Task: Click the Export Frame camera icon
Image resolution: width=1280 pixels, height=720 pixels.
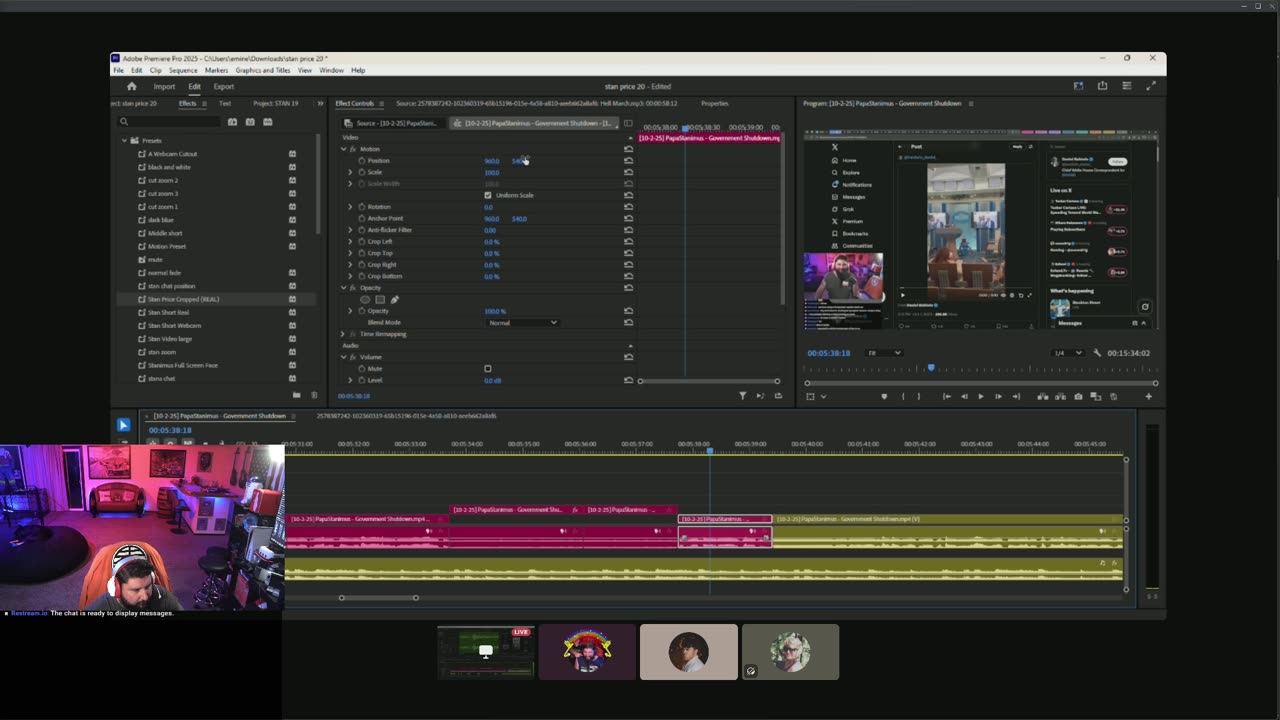Action: [1078, 397]
